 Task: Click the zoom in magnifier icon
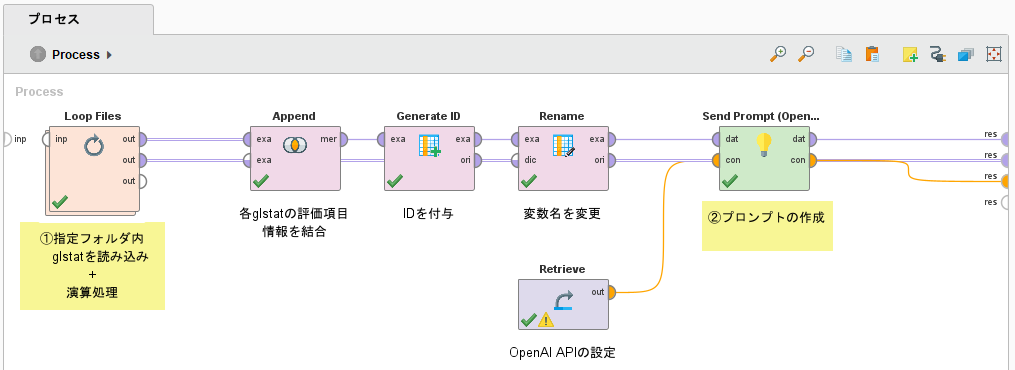coord(777,54)
